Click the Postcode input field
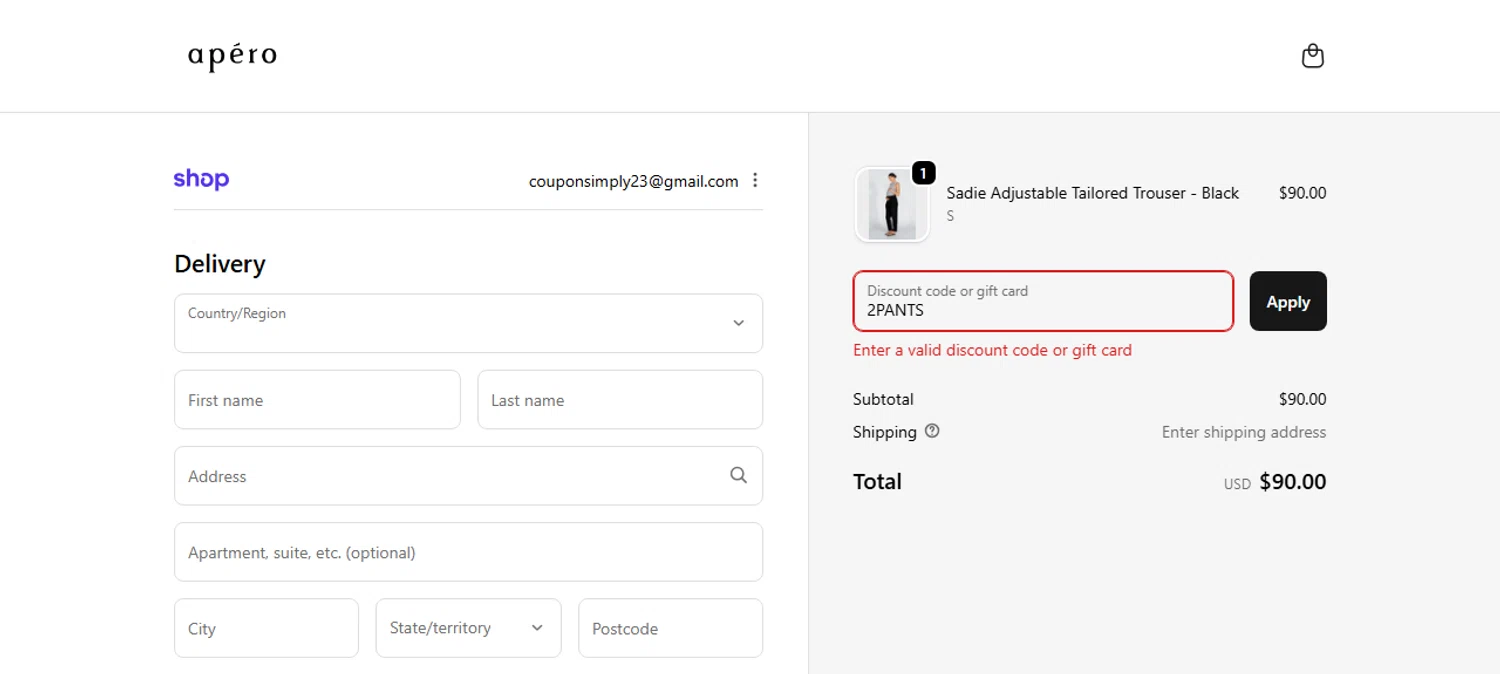1500x674 pixels. coord(670,628)
